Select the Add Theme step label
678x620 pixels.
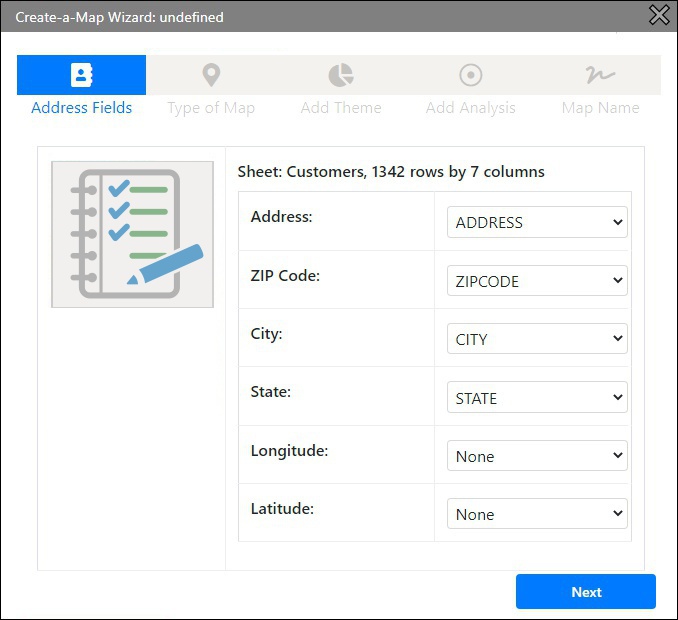(341, 108)
